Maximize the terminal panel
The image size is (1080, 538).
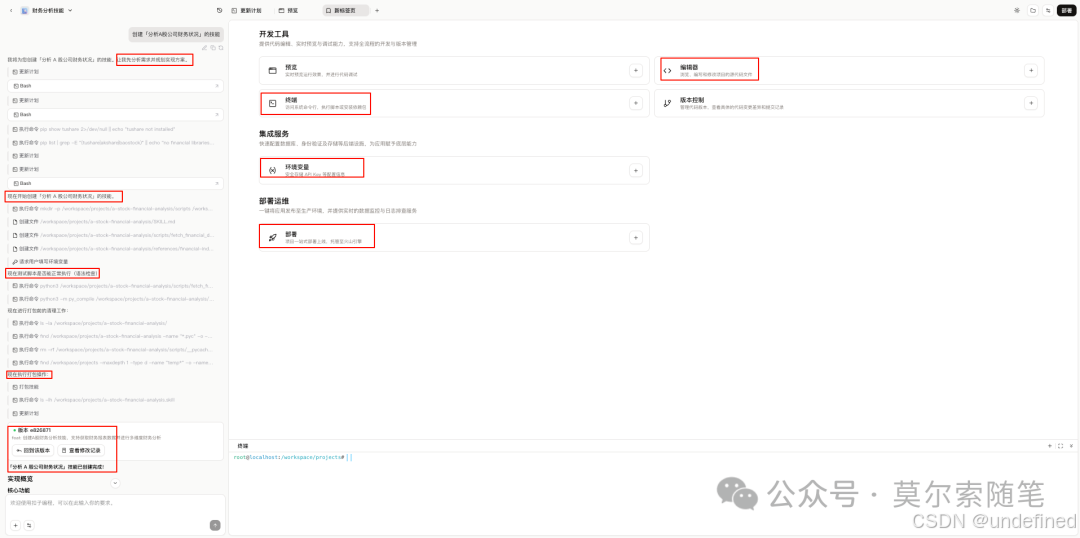[1060, 446]
